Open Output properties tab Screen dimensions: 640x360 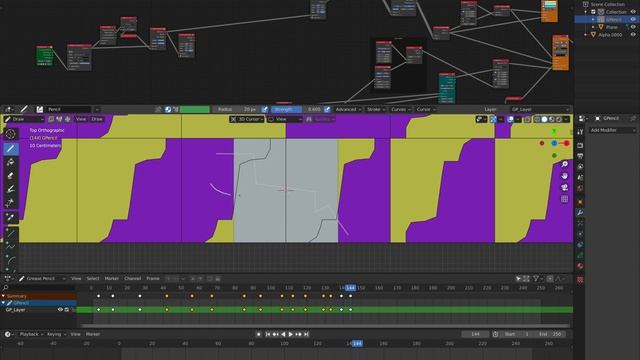point(580,156)
